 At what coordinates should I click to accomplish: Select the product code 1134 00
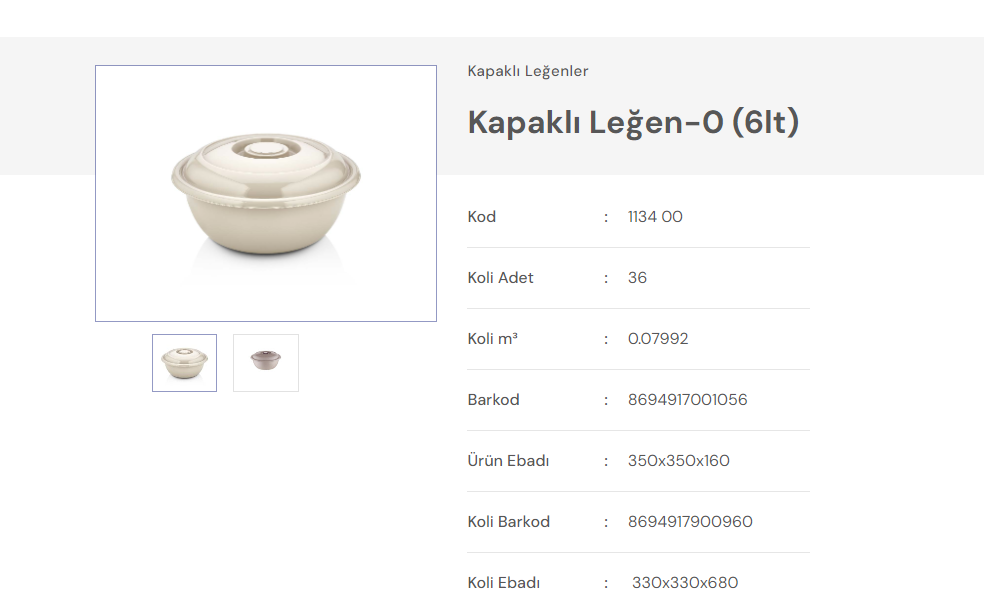tap(655, 217)
